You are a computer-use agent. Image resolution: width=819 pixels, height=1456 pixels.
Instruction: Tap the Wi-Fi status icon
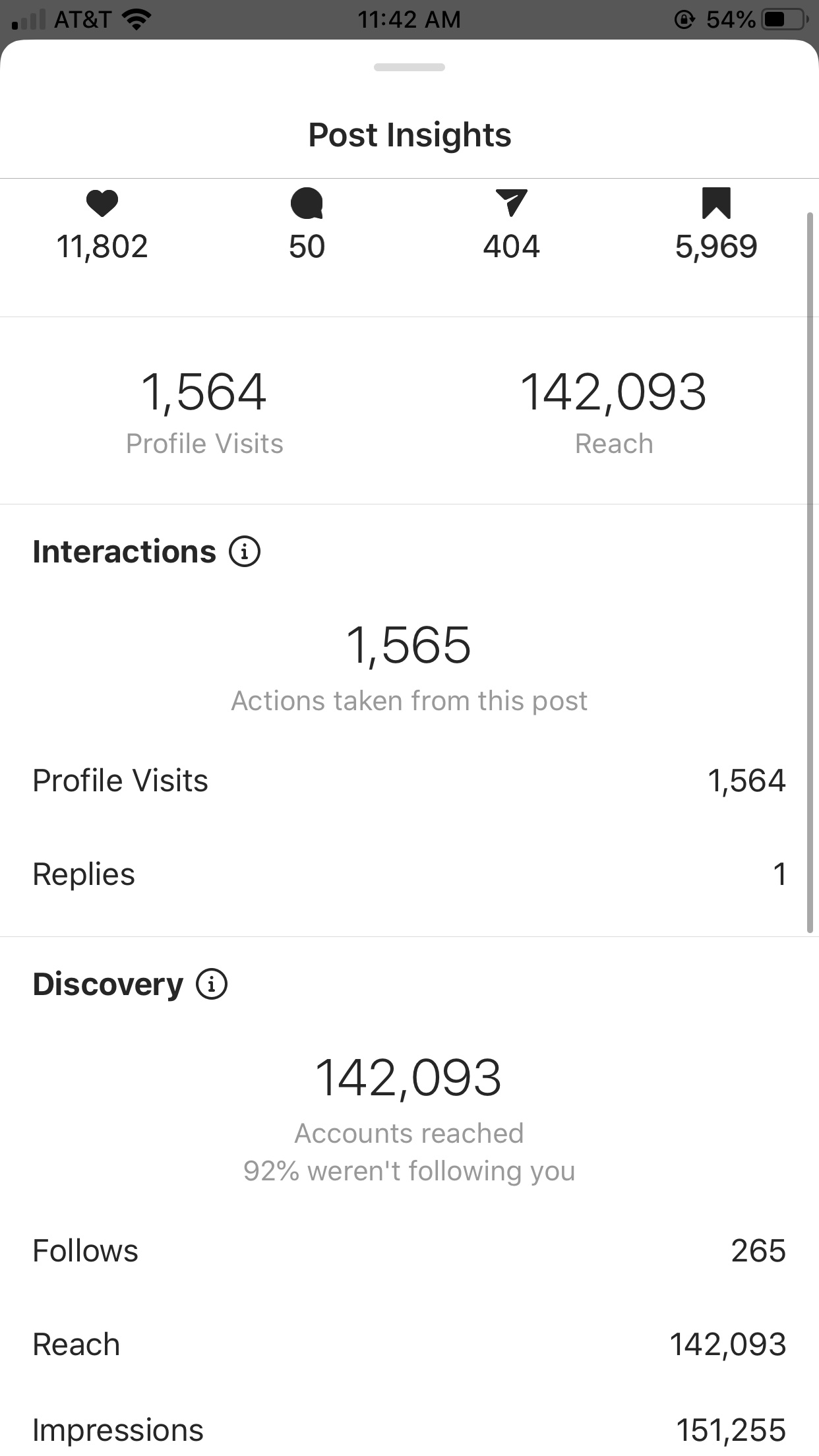coord(136,20)
